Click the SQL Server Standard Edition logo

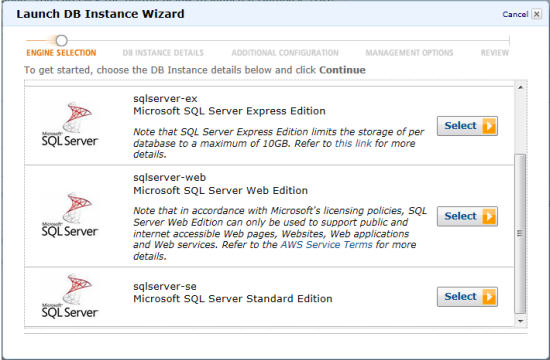coord(70,296)
